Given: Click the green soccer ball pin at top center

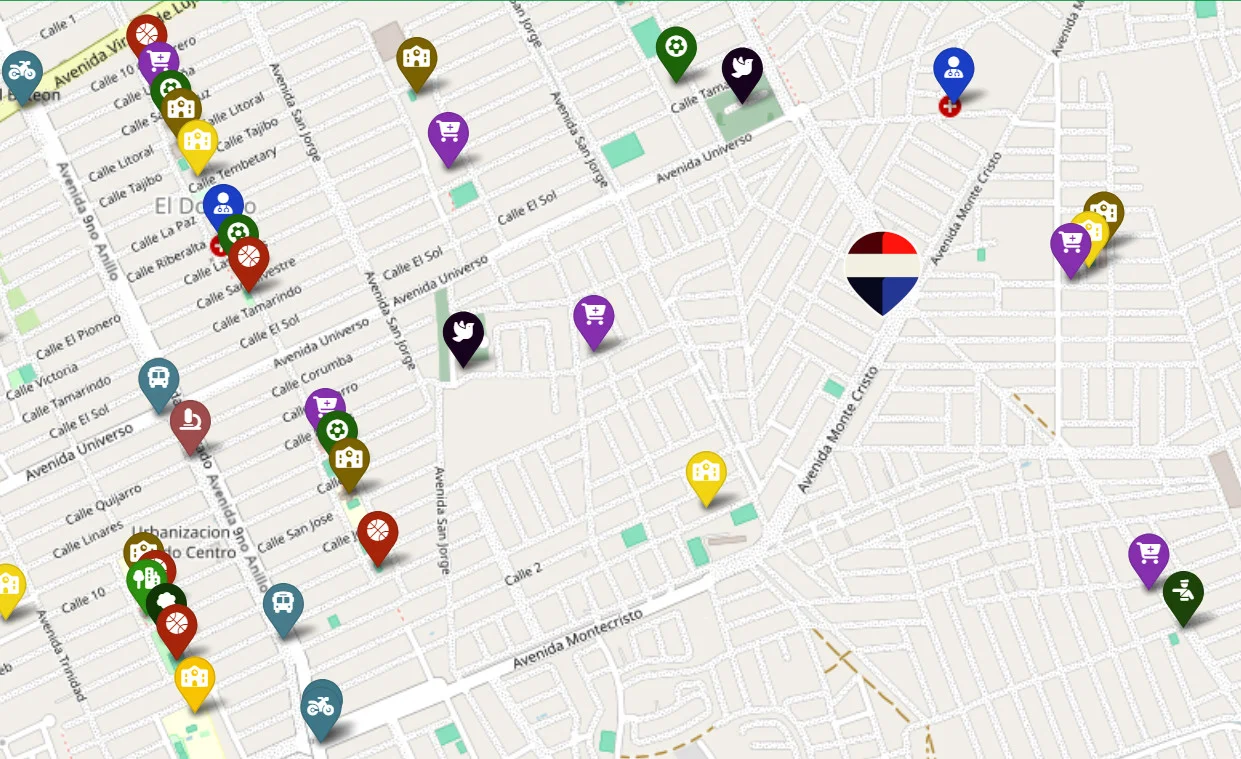Looking at the screenshot, I should coord(676,52).
